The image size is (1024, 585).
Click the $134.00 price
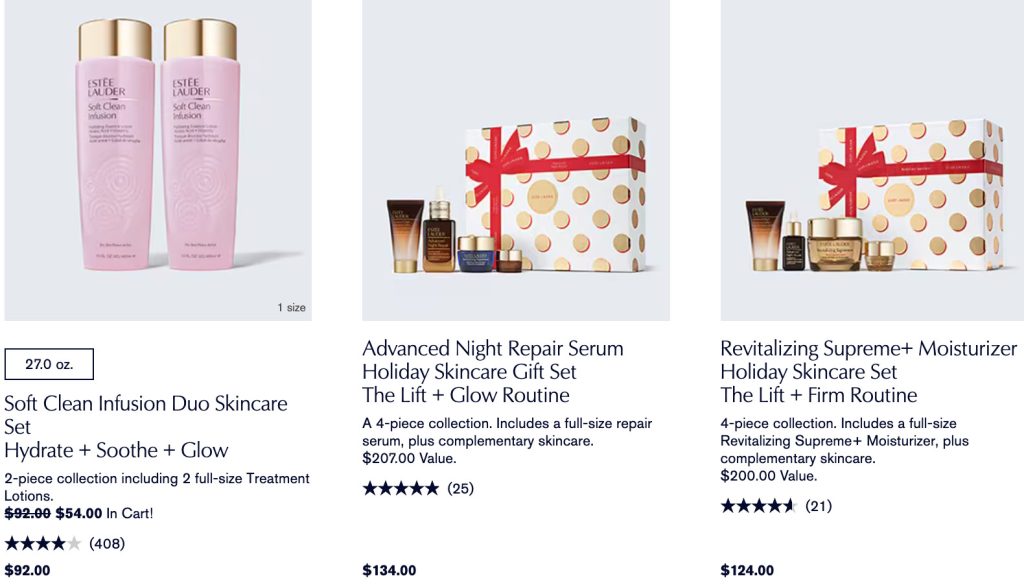tap(389, 571)
